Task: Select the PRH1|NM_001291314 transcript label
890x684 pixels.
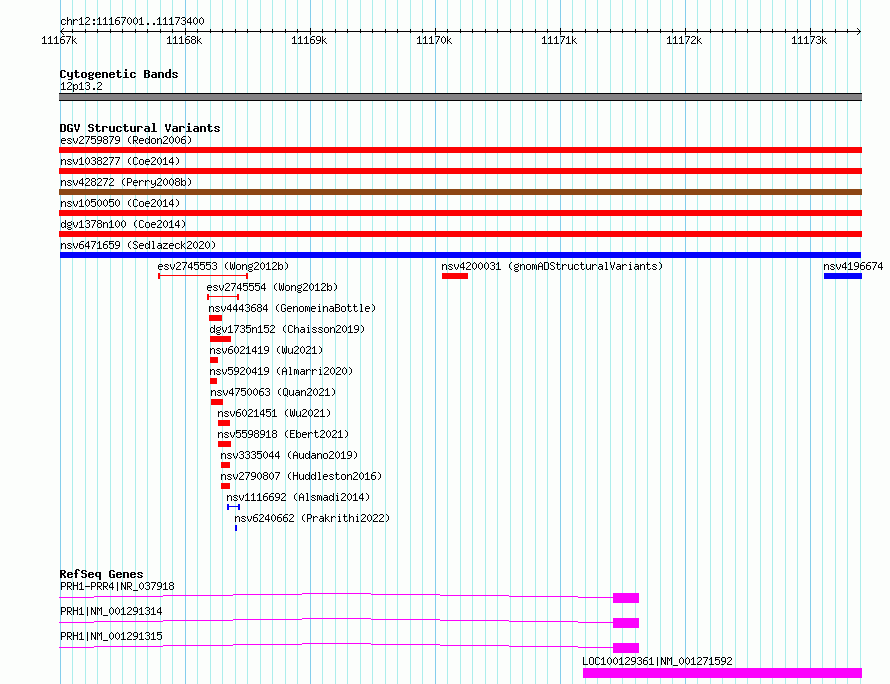Action: (x=111, y=611)
